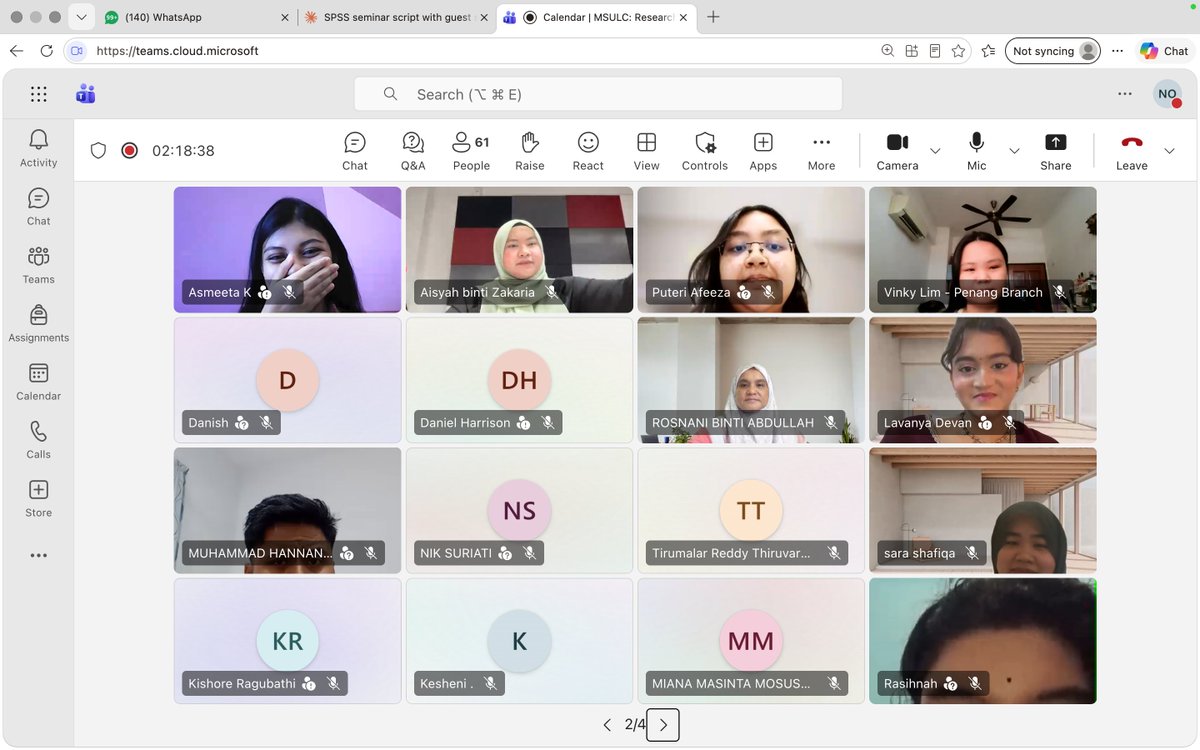Image resolution: width=1200 pixels, height=750 pixels.
Task: Open Settings and more beside profile
Action: coord(1125,94)
